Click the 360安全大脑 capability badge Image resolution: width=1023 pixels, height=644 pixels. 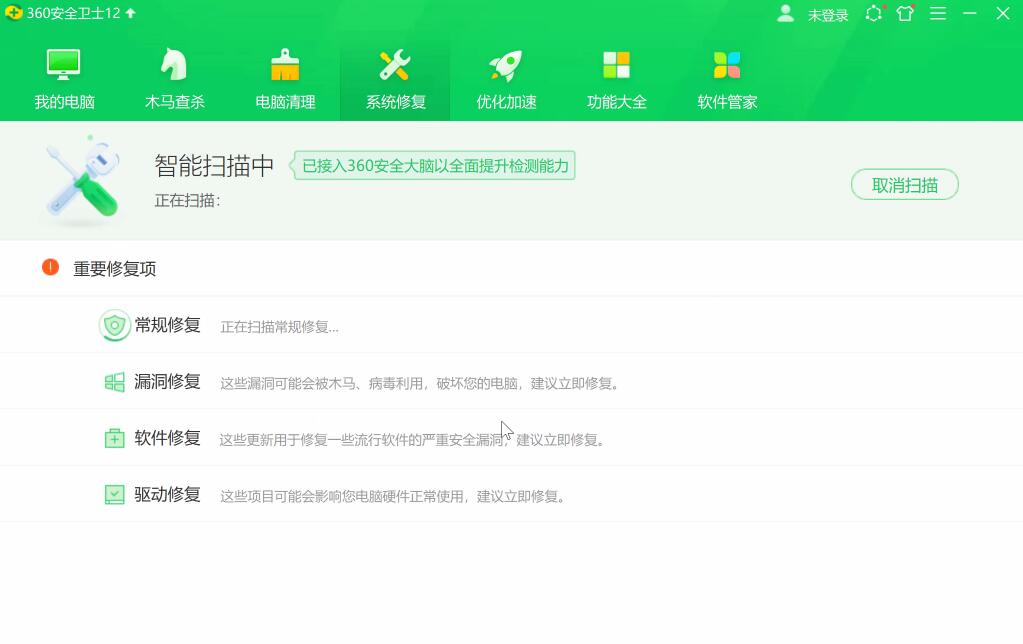432,165
